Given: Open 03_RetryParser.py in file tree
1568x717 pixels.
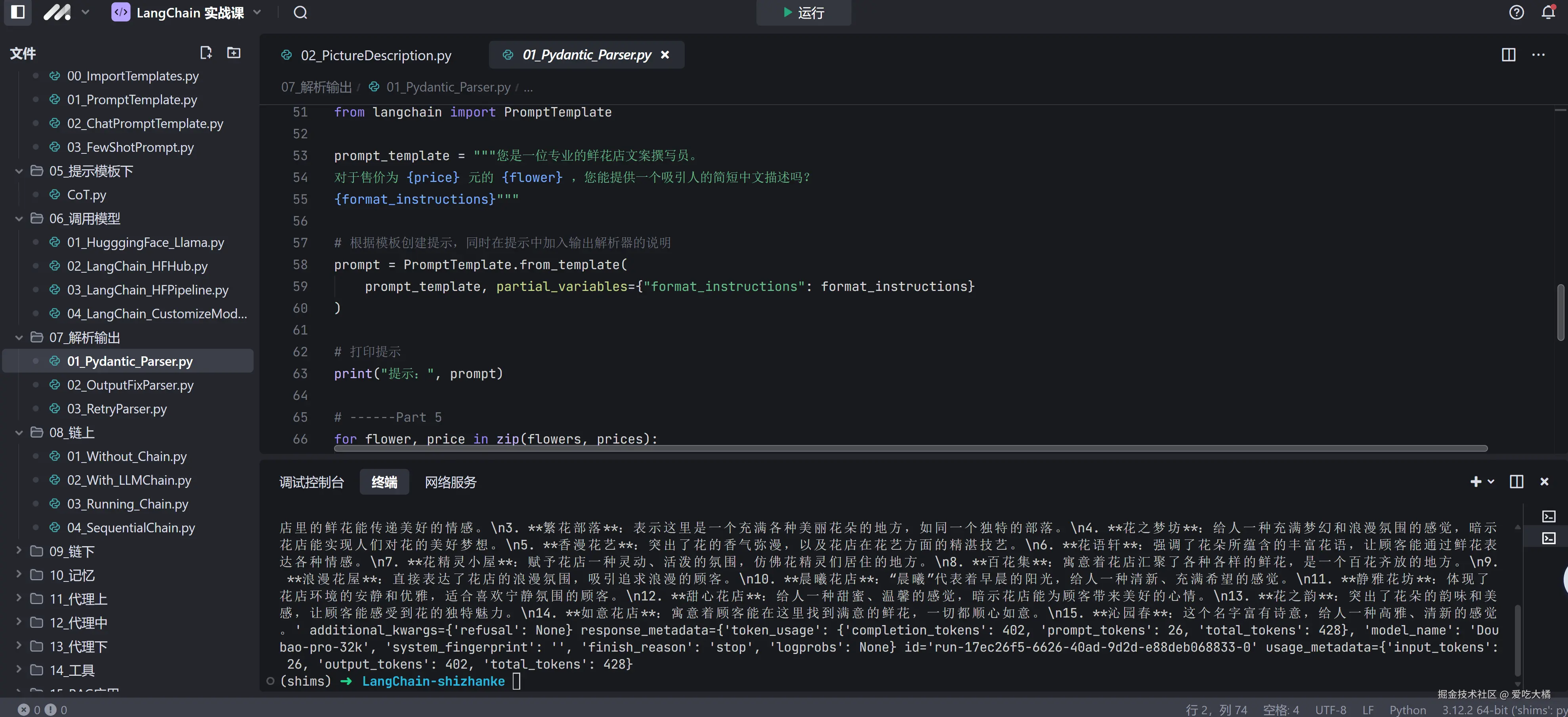Looking at the screenshot, I should pos(117,409).
